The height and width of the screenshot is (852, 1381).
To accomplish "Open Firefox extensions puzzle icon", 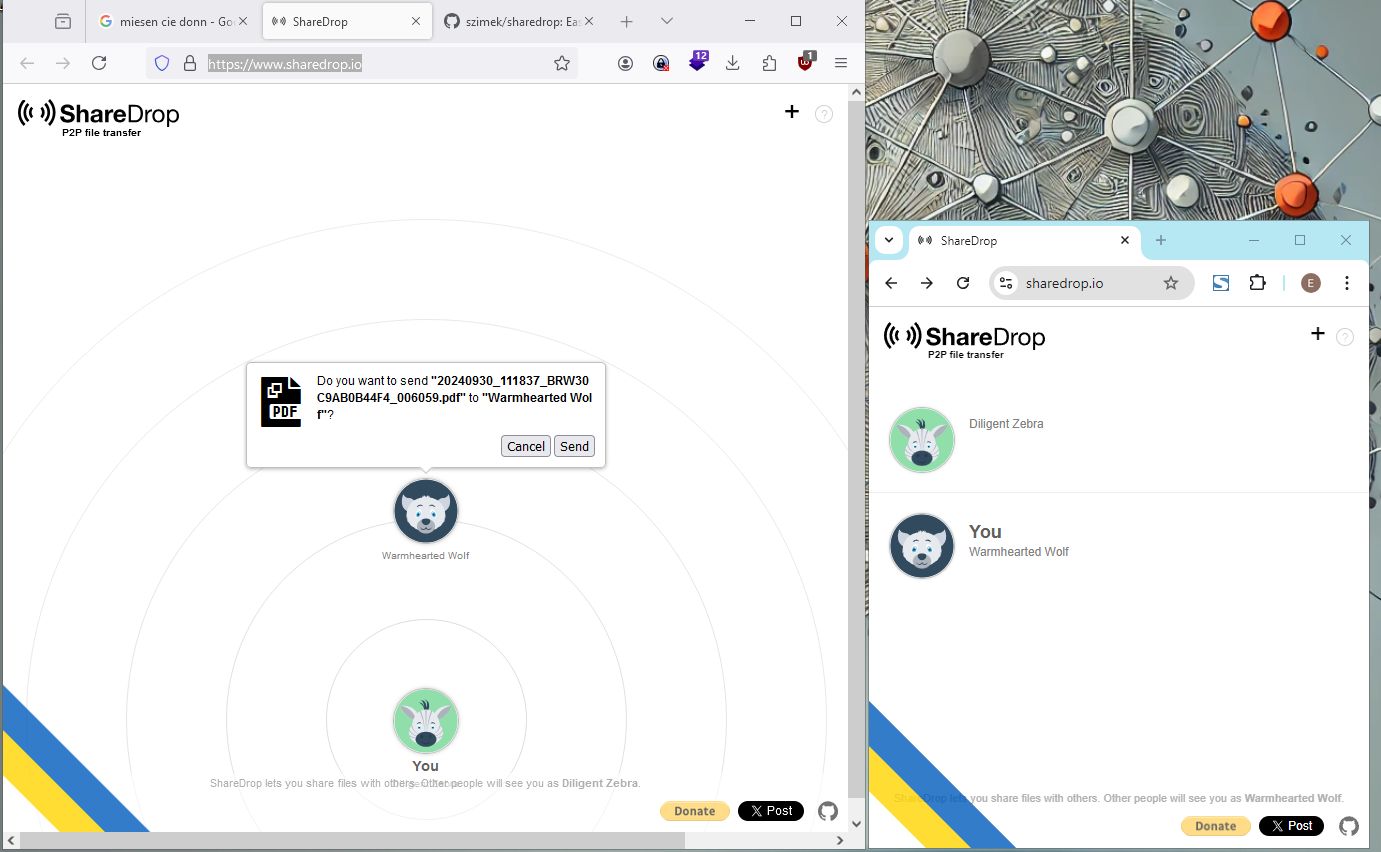I will coord(769,63).
